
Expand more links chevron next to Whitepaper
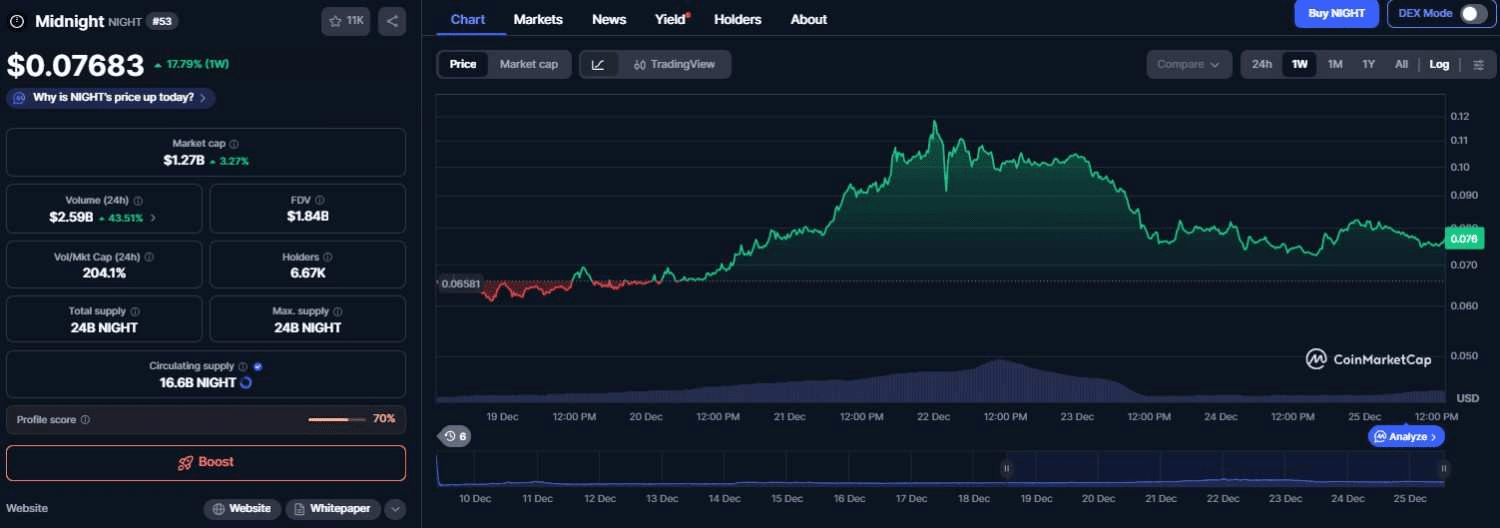396,509
